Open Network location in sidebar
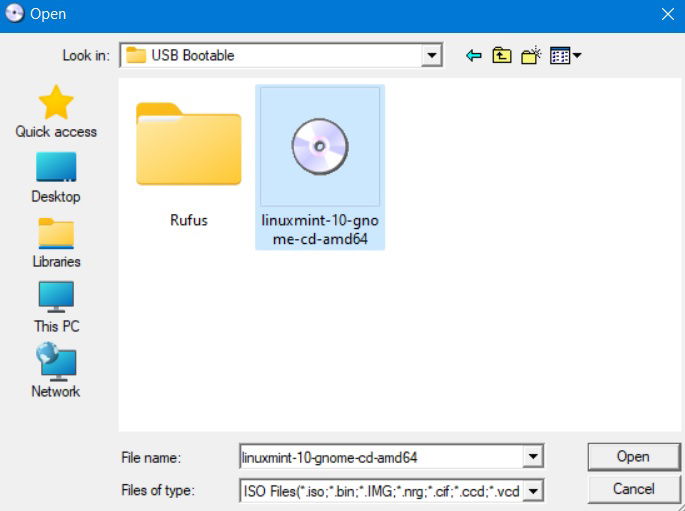The width and height of the screenshot is (685, 511). click(56, 370)
